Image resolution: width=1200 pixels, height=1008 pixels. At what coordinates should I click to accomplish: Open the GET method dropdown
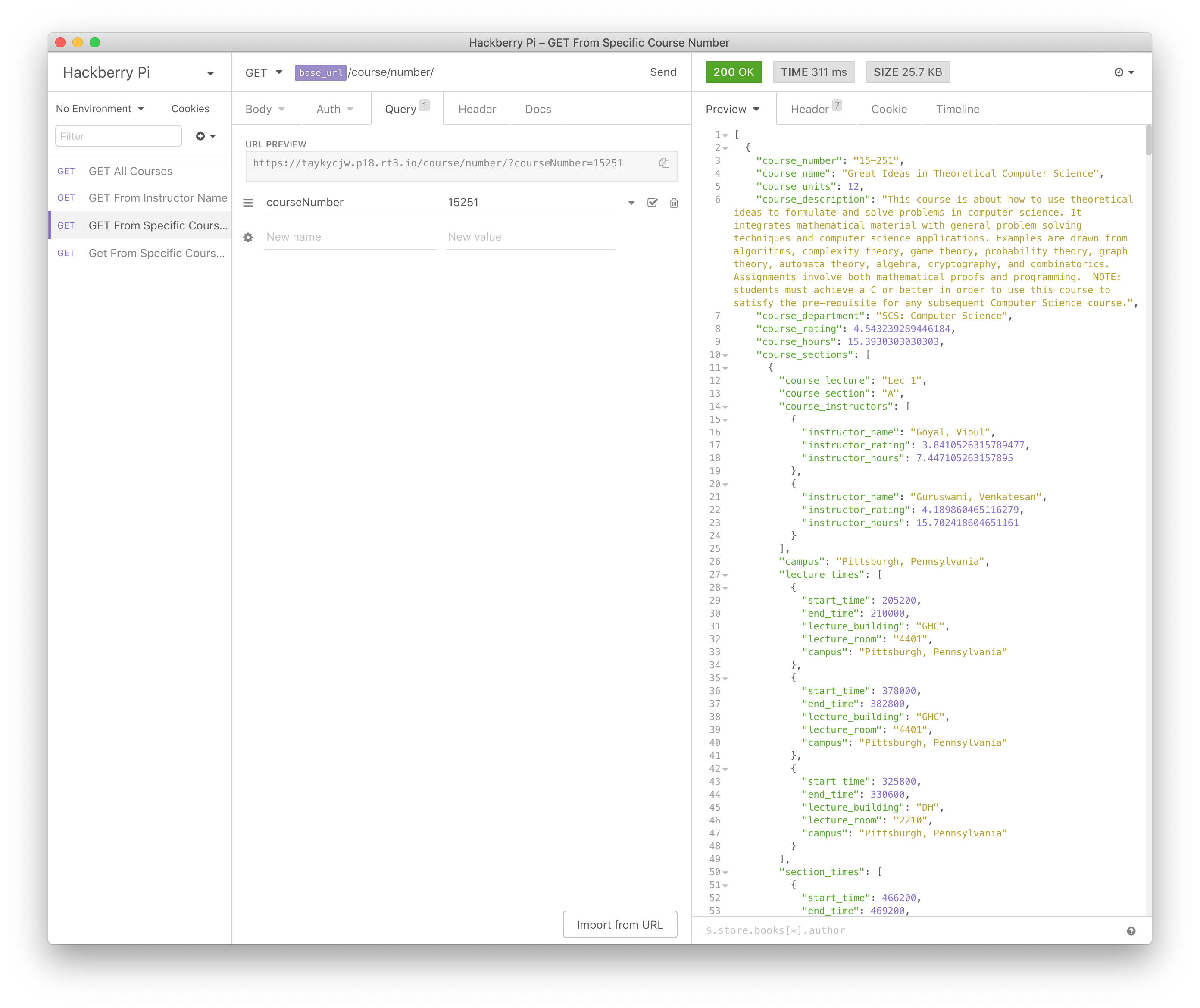point(263,72)
